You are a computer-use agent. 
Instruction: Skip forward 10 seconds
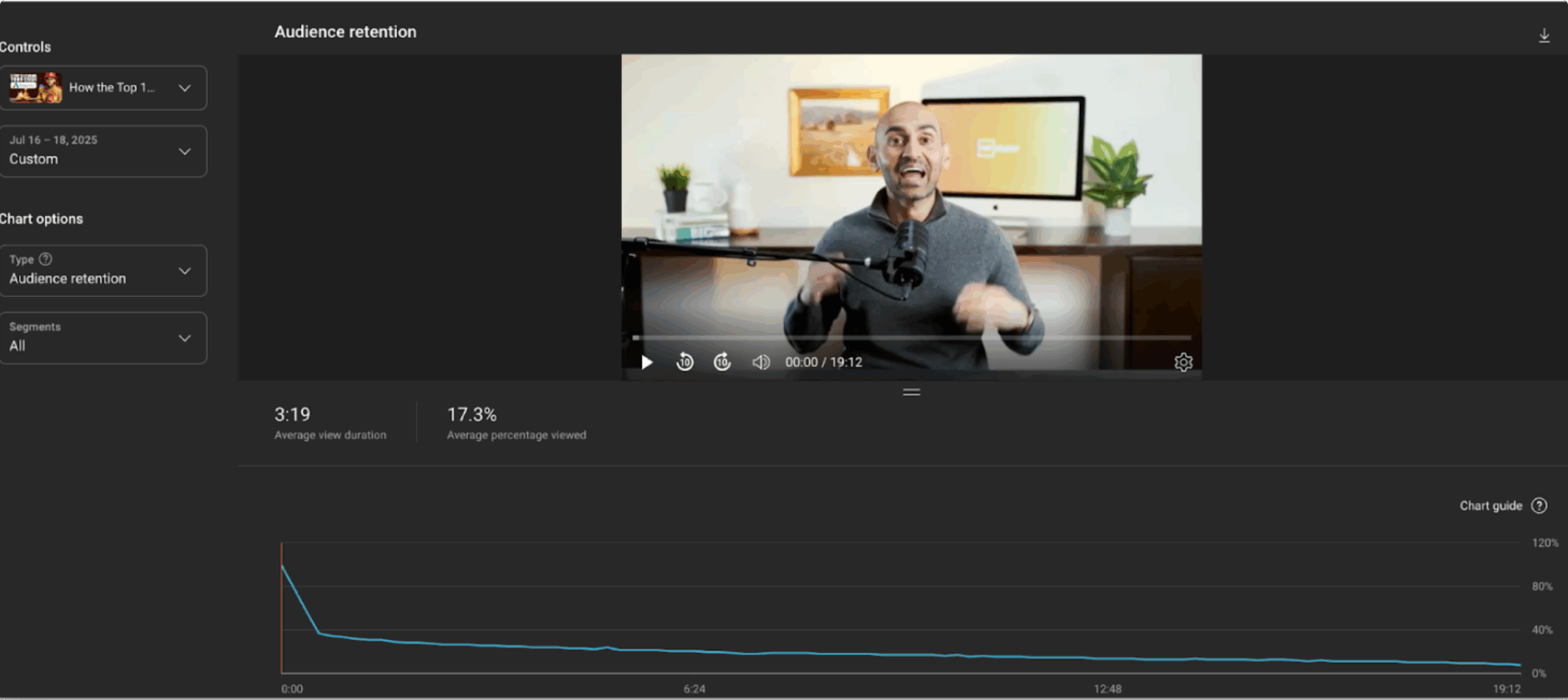722,363
